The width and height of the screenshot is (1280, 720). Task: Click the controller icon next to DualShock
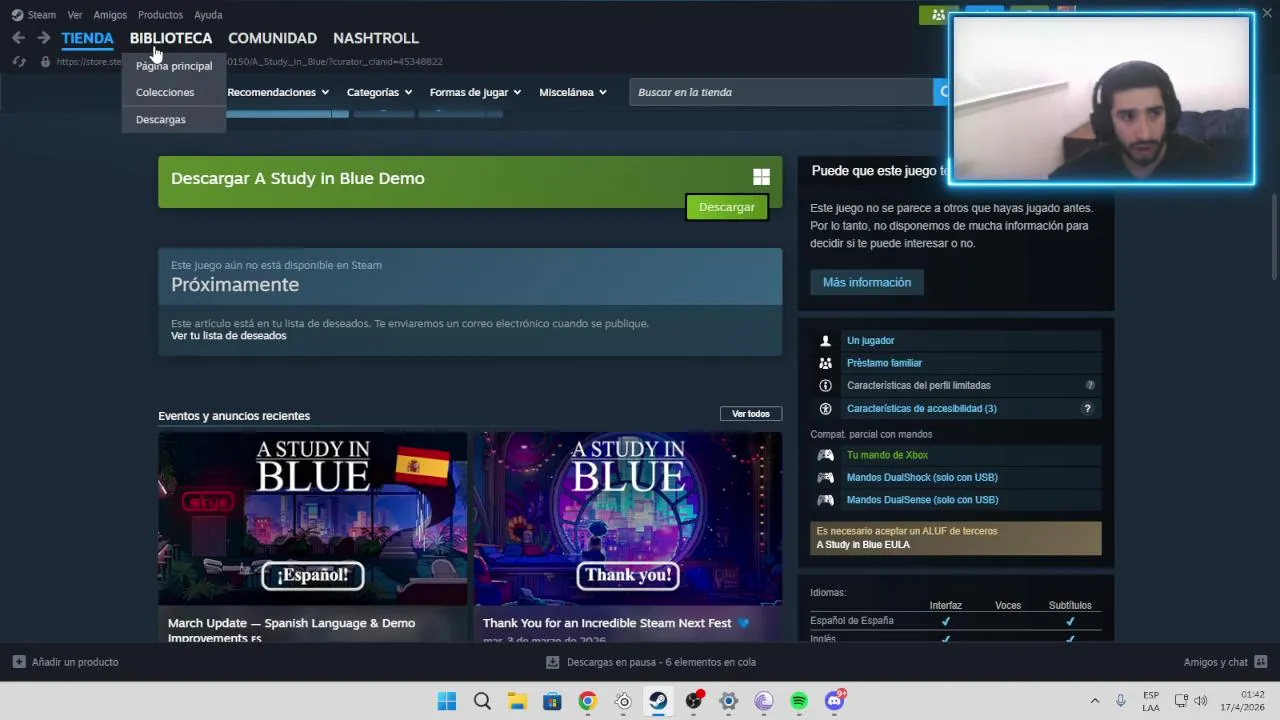(x=825, y=477)
